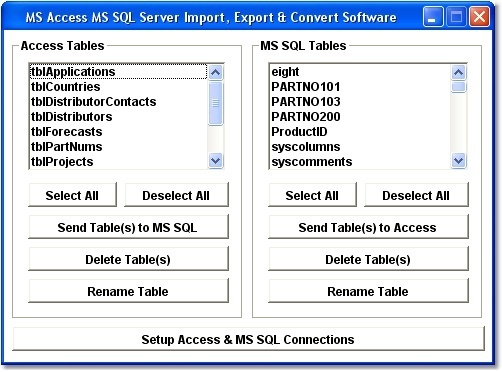This screenshot has height=372, width=502.
Task: Click Access Tables scrollbar up arrow
Action: [216, 72]
